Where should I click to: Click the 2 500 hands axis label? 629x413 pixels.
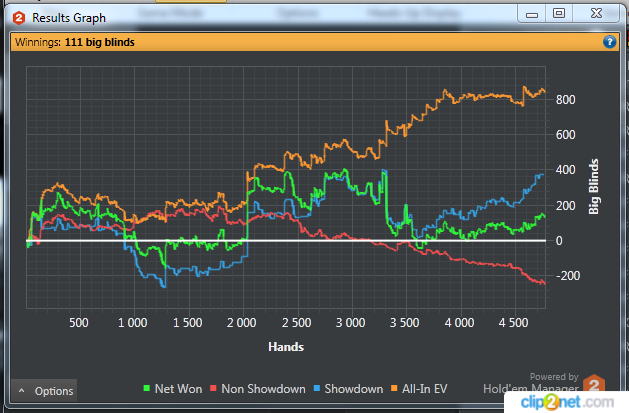click(296, 323)
